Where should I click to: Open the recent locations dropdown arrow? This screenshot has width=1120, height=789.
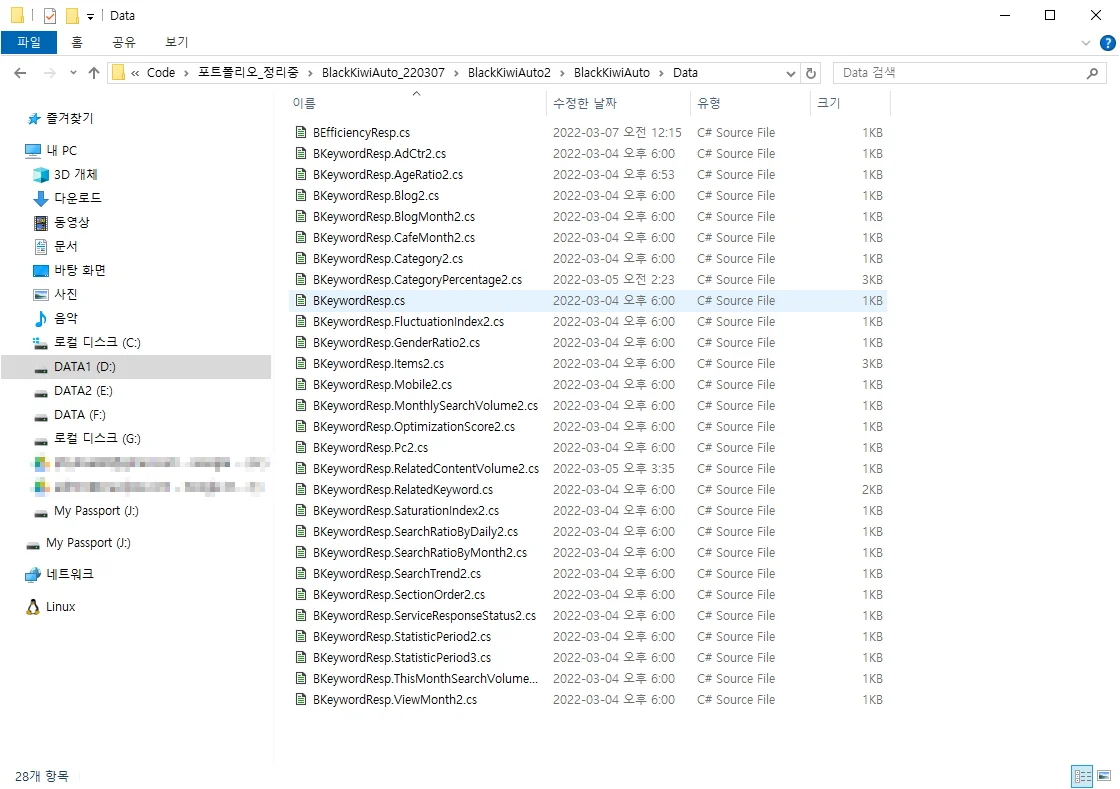pyautogui.click(x=73, y=73)
